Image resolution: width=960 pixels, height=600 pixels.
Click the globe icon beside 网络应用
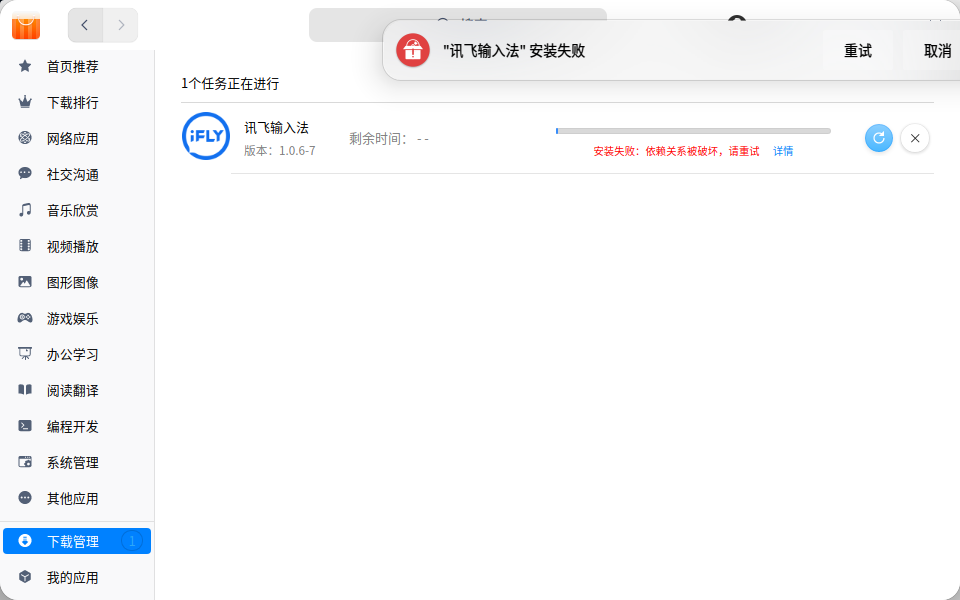[x=25, y=137]
